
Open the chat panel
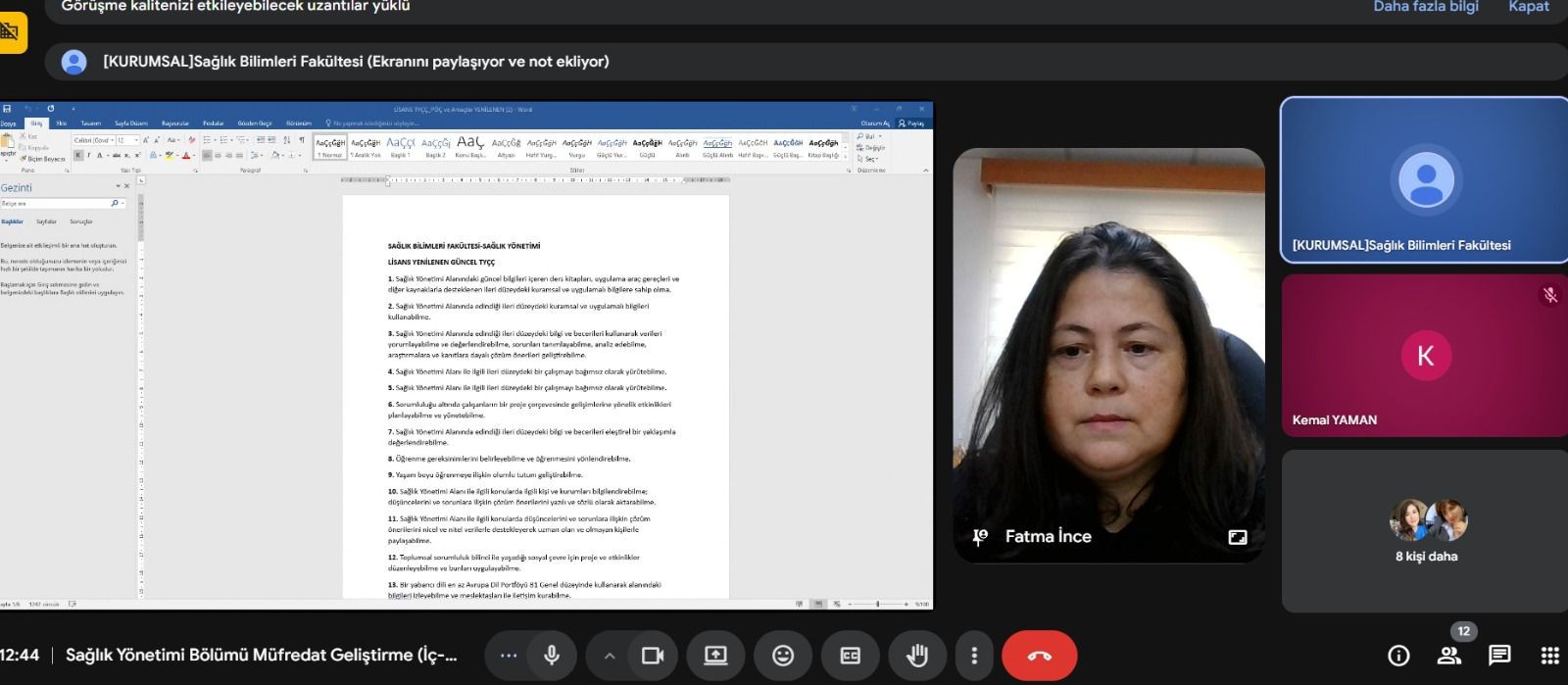click(1498, 656)
